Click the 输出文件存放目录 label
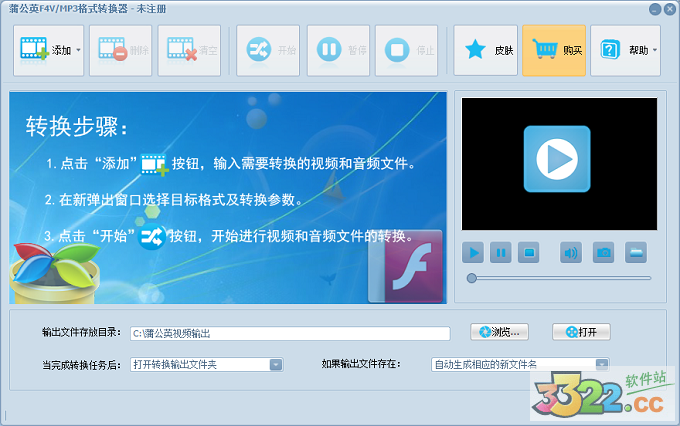Screen dimensions: 680x426 tap(81, 332)
